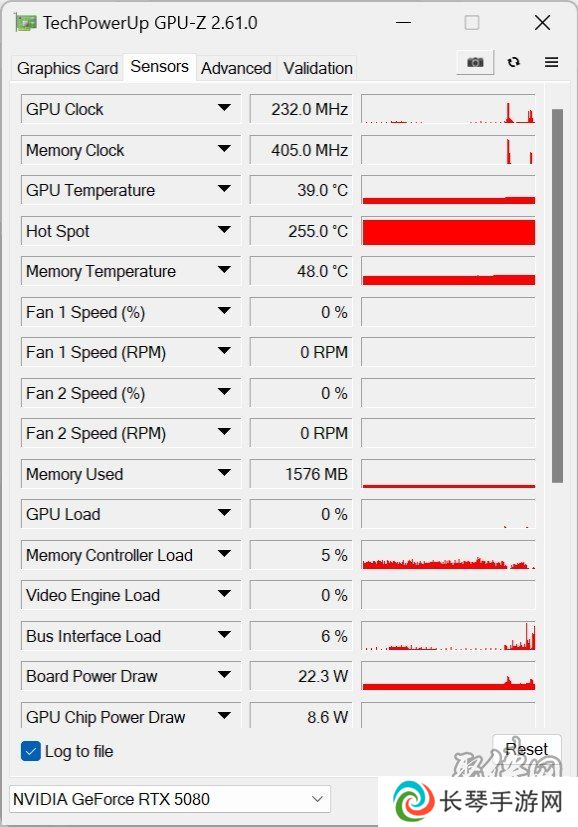Uncheck the Log to file checkbox

31,751
